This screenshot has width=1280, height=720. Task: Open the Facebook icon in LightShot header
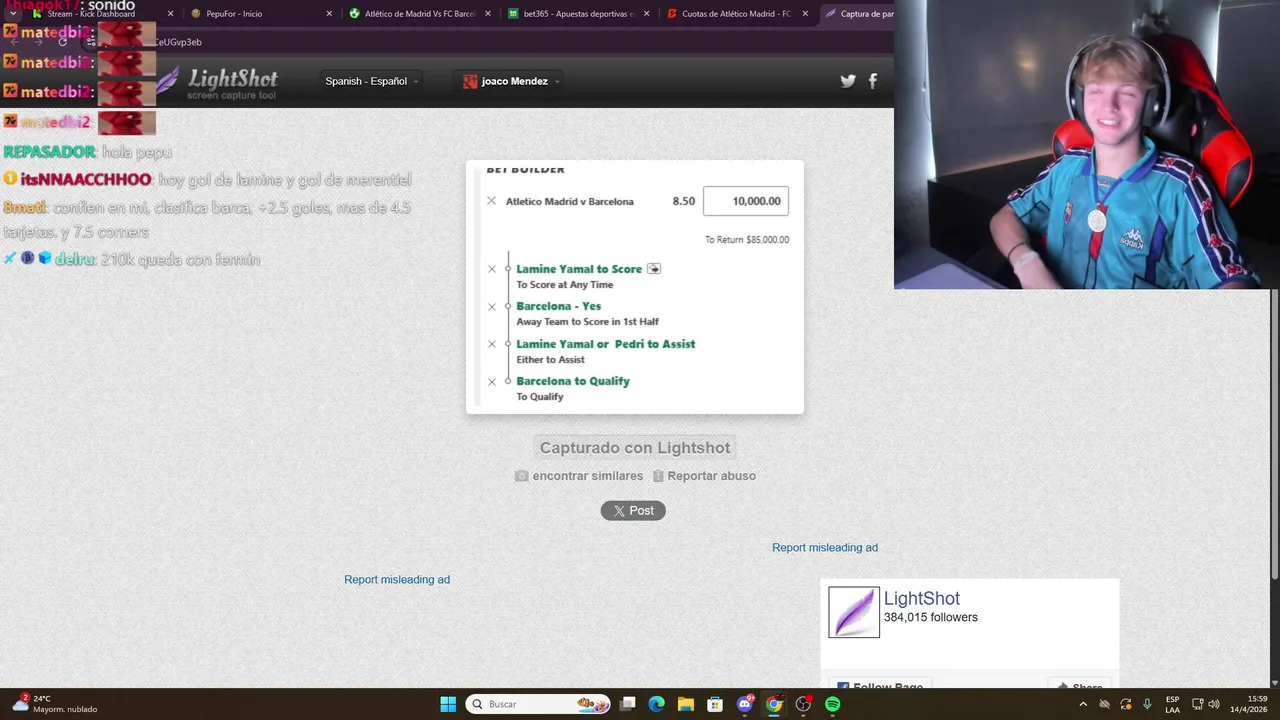[x=873, y=81]
